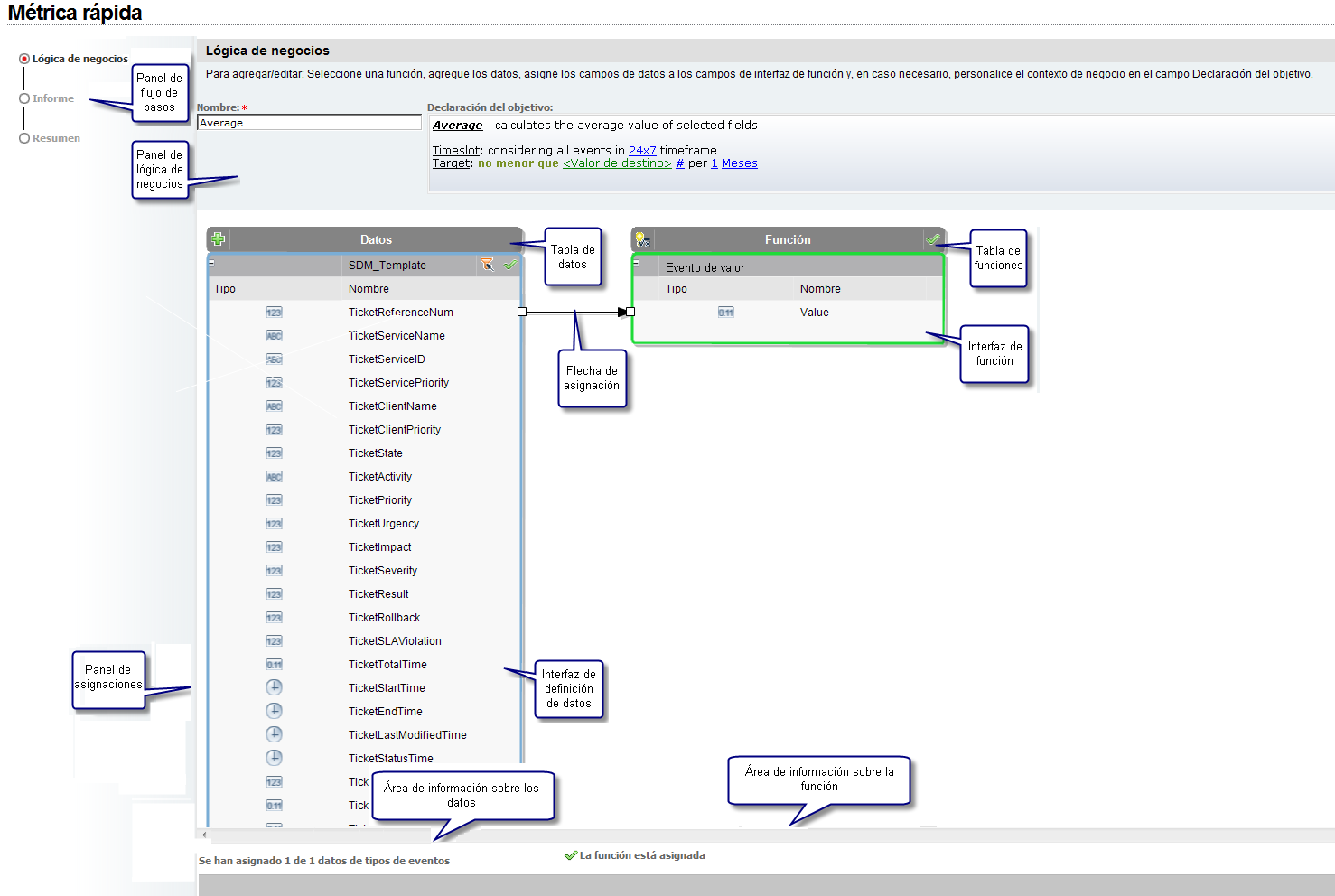
Task: Click the ABC text icon for TicketServiceName
Action: tap(274, 336)
